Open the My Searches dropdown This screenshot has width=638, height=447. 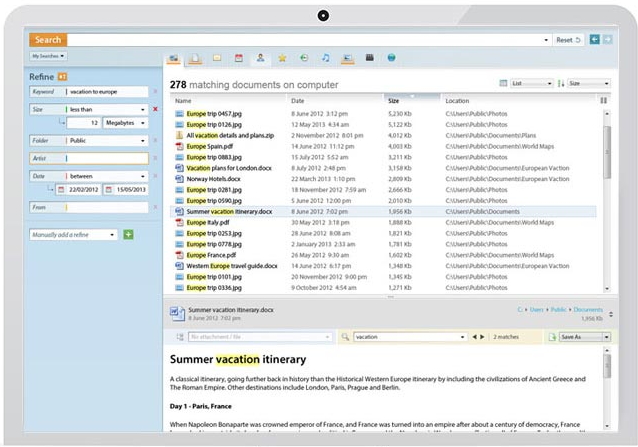pos(48,56)
